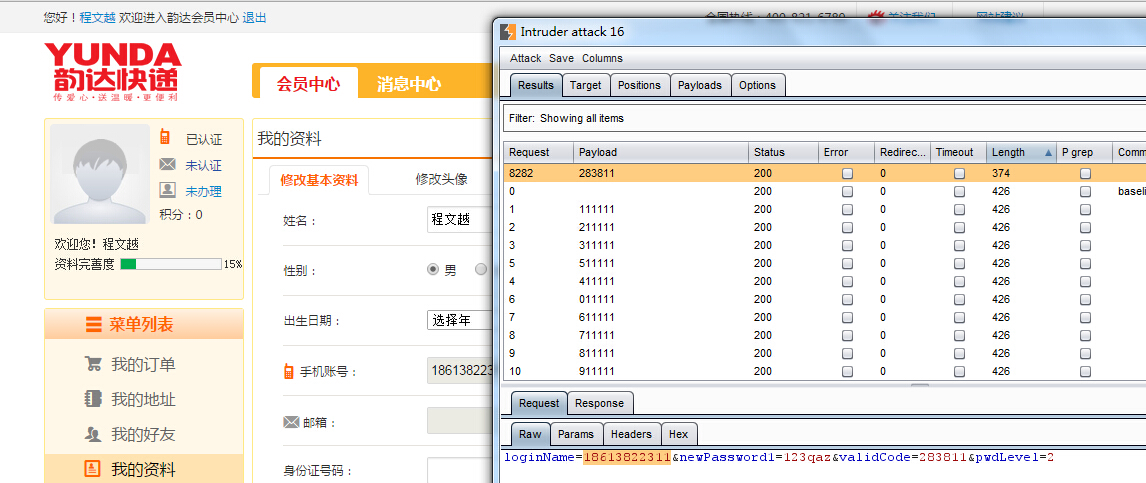Select the 修改基本资料 tab
Screen dimensions: 1146x483
point(319,180)
